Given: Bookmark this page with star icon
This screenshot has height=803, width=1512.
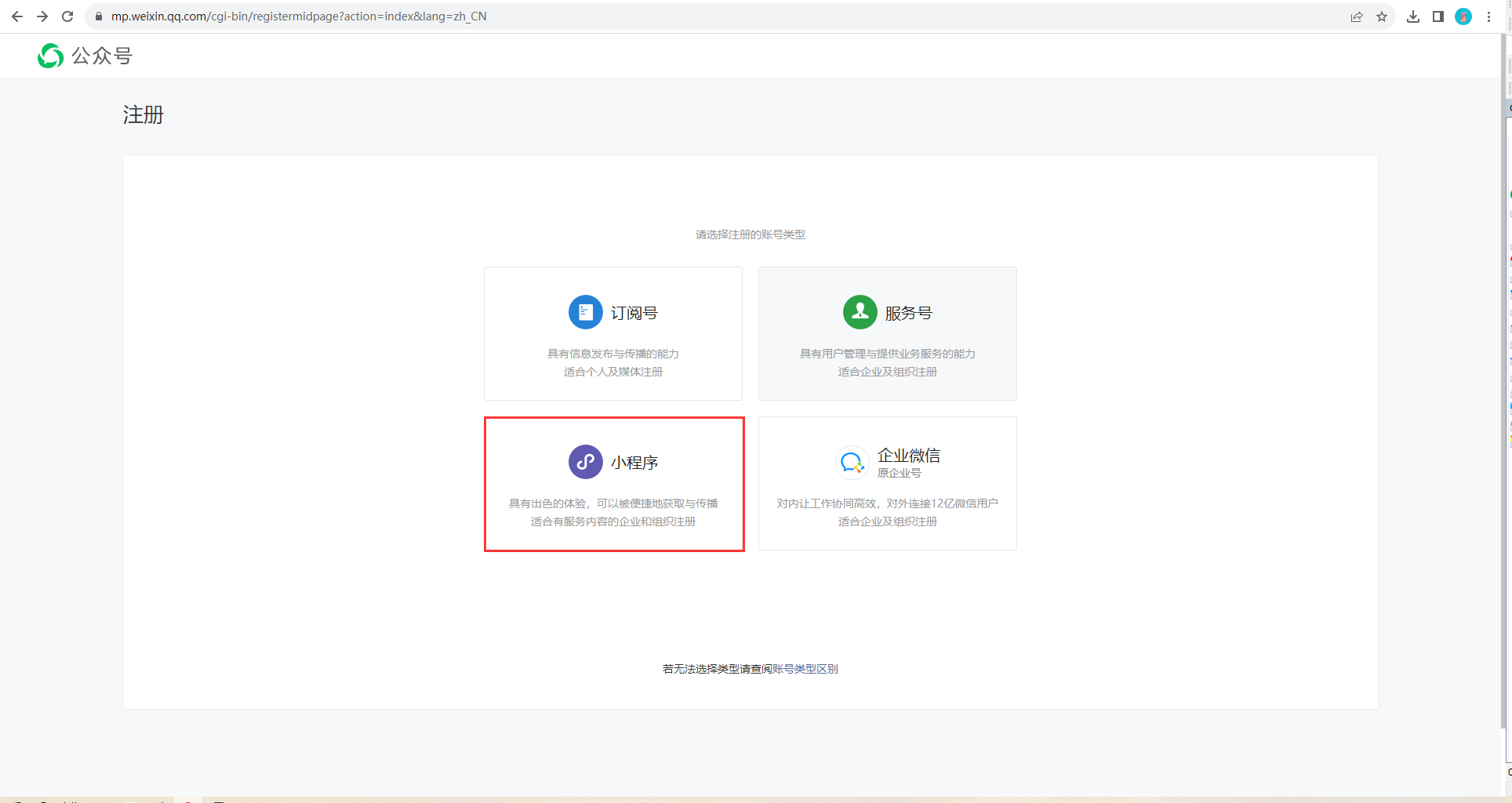Looking at the screenshot, I should pos(1382,16).
